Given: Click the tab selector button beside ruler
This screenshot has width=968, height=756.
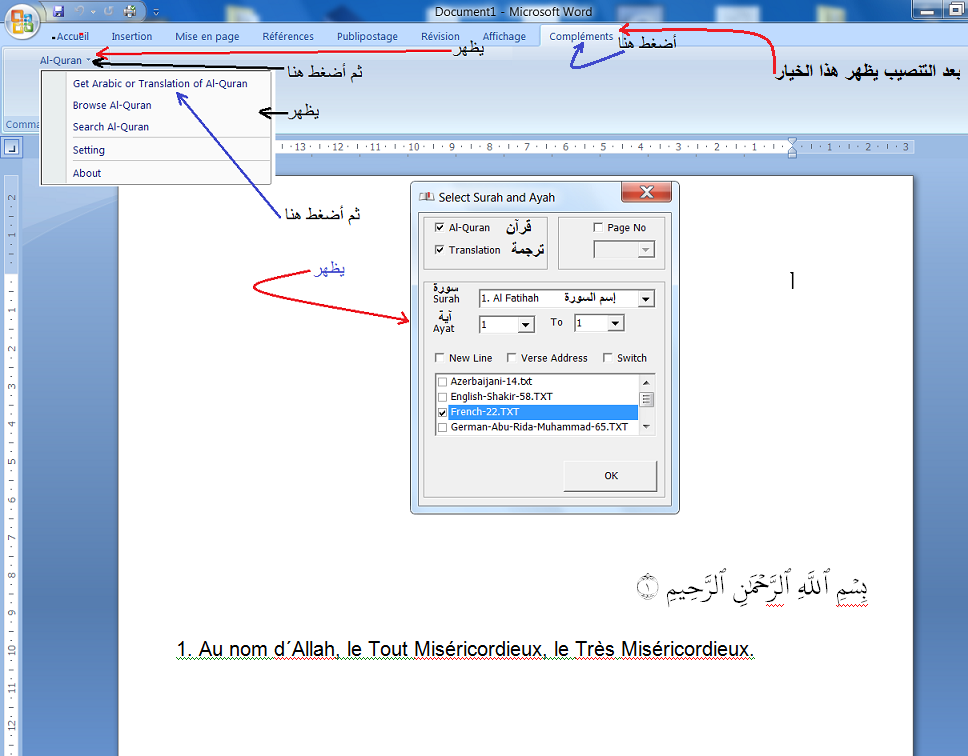Looking at the screenshot, I should [x=12, y=147].
